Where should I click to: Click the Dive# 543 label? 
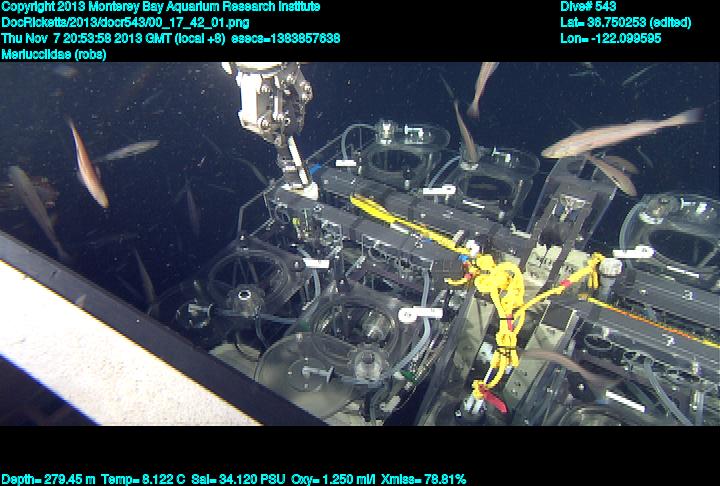pos(588,6)
